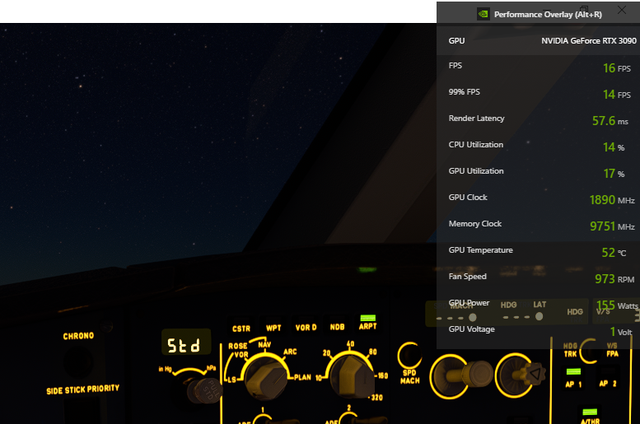The image size is (640, 424).
Task: Click the Std barometric display
Action: [x=186, y=342]
